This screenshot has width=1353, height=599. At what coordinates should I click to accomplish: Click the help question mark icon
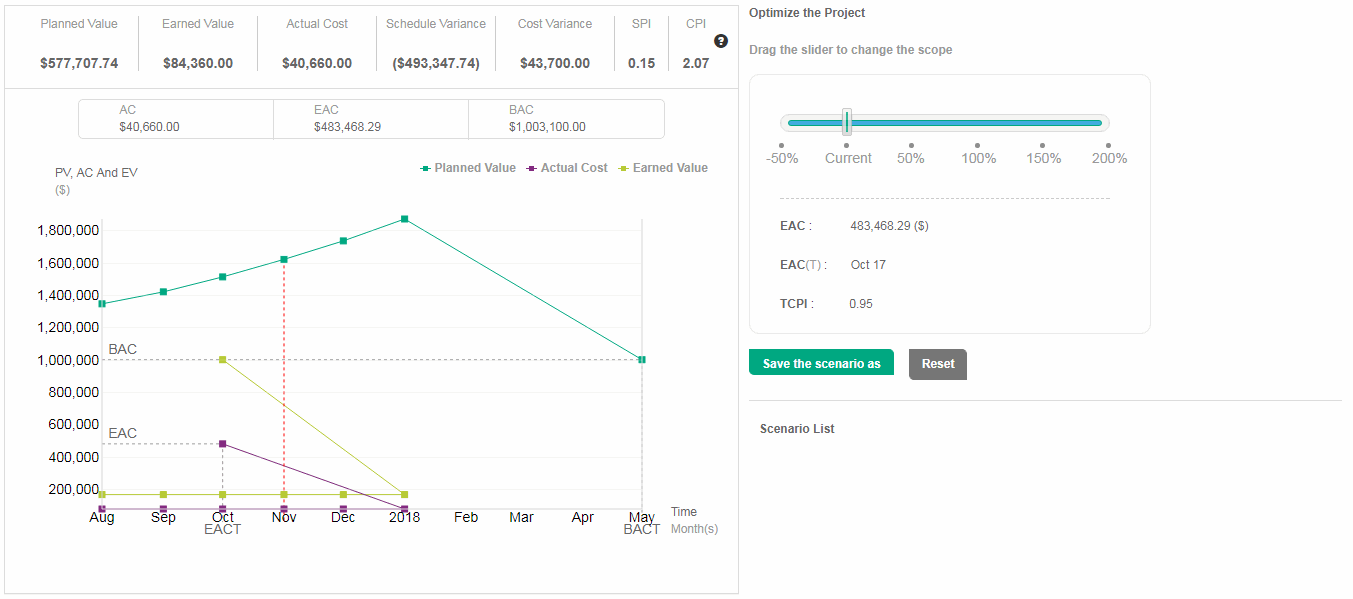pos(720,41)
